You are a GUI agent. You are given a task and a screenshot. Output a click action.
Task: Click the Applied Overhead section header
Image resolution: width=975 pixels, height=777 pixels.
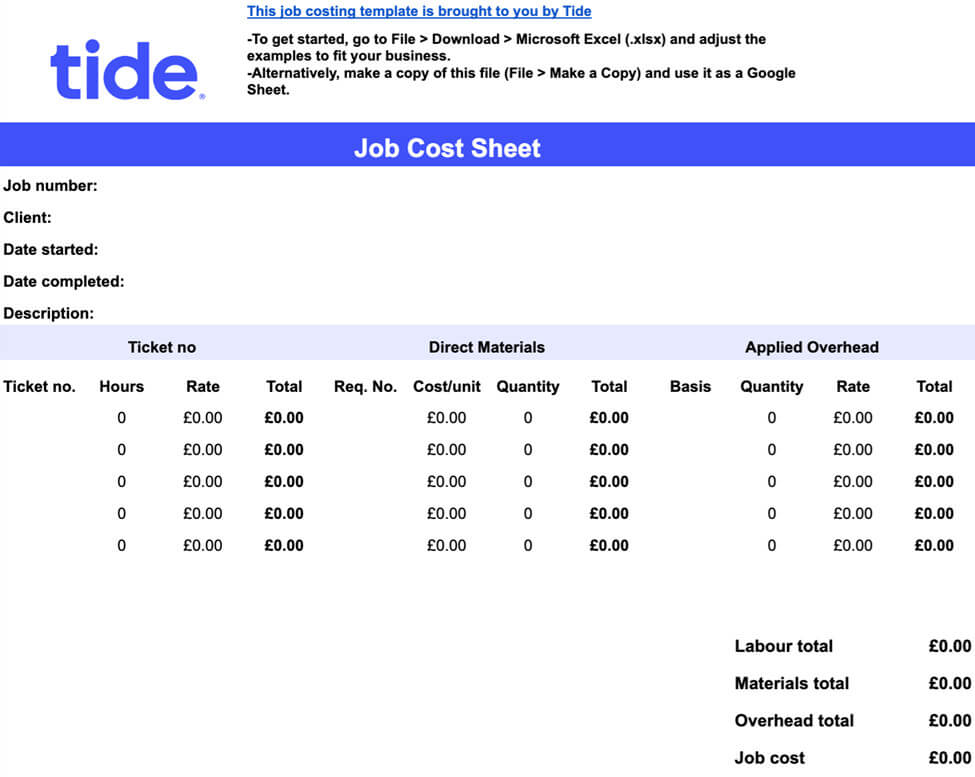[812, 347]
